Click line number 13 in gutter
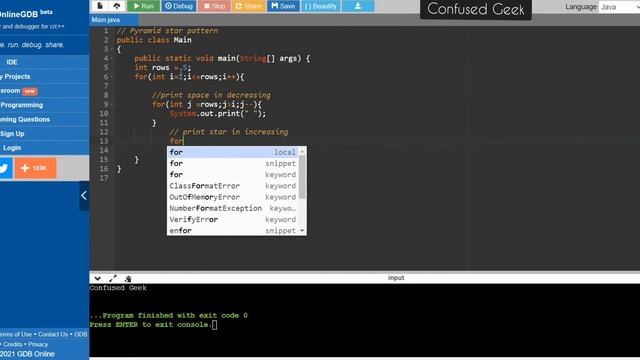The width and height of the screenshot is (640, 360). [104, 141]
